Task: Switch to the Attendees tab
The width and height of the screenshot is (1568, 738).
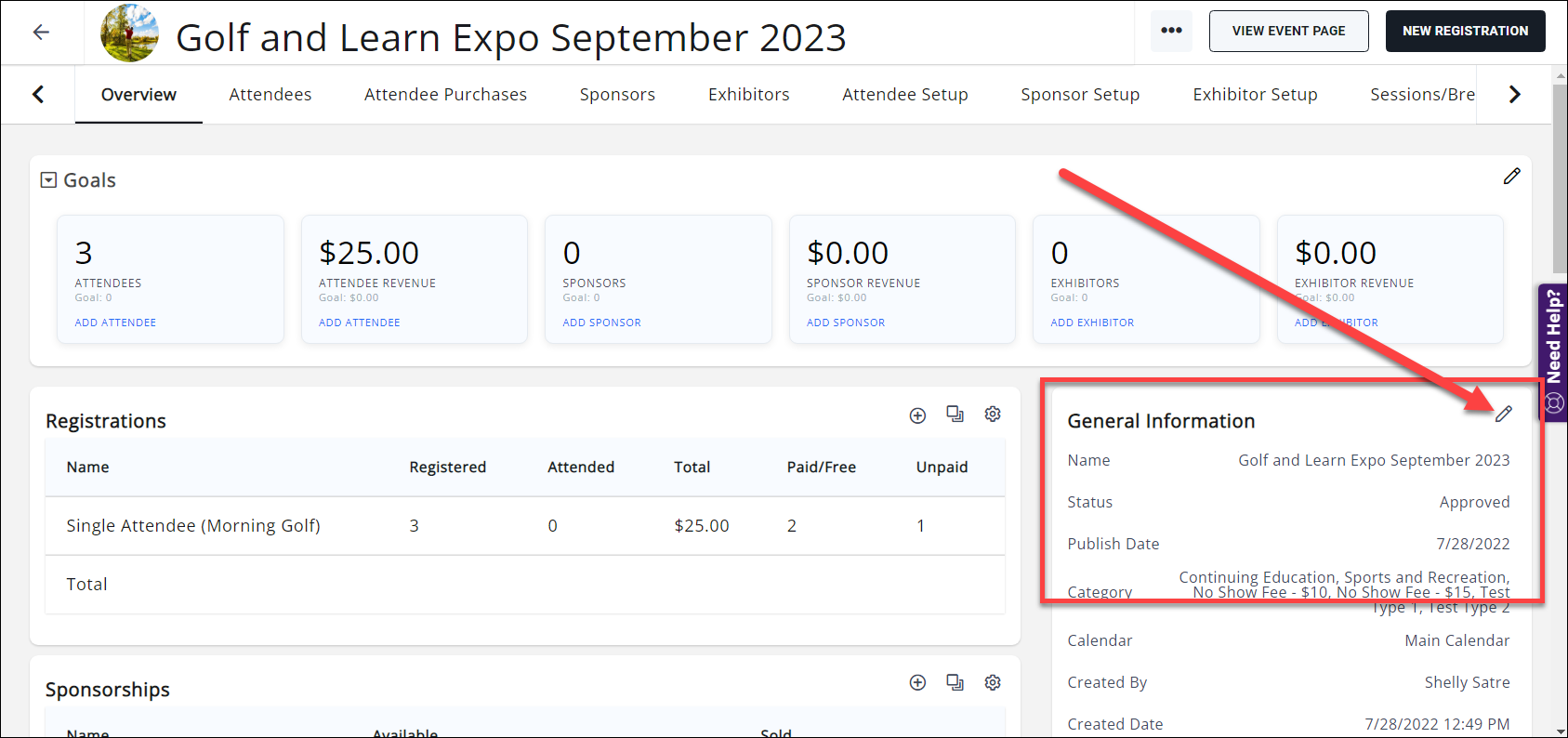Action: 270,95
